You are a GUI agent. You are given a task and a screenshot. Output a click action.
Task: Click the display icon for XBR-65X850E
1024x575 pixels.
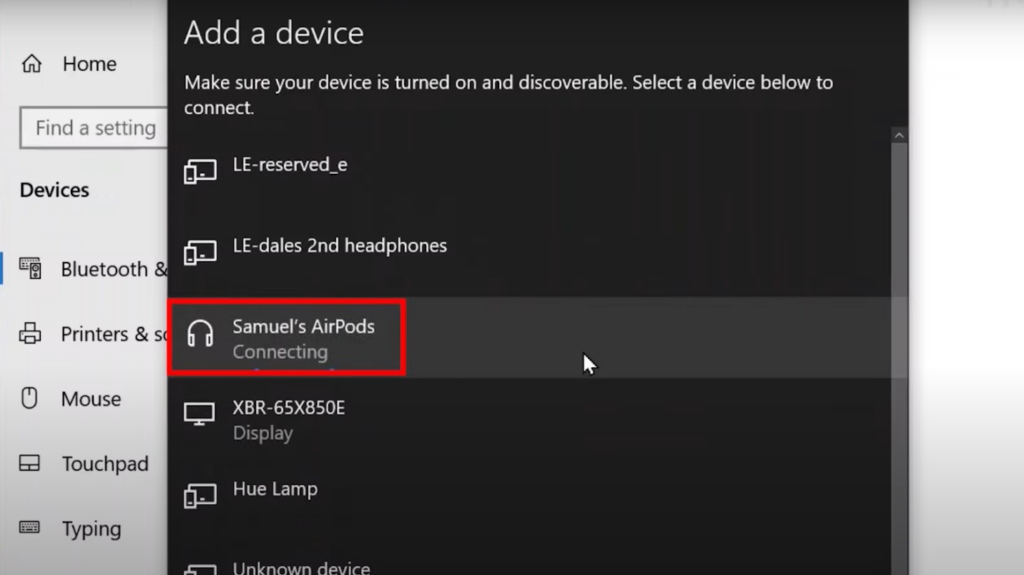tap(200, 414)
